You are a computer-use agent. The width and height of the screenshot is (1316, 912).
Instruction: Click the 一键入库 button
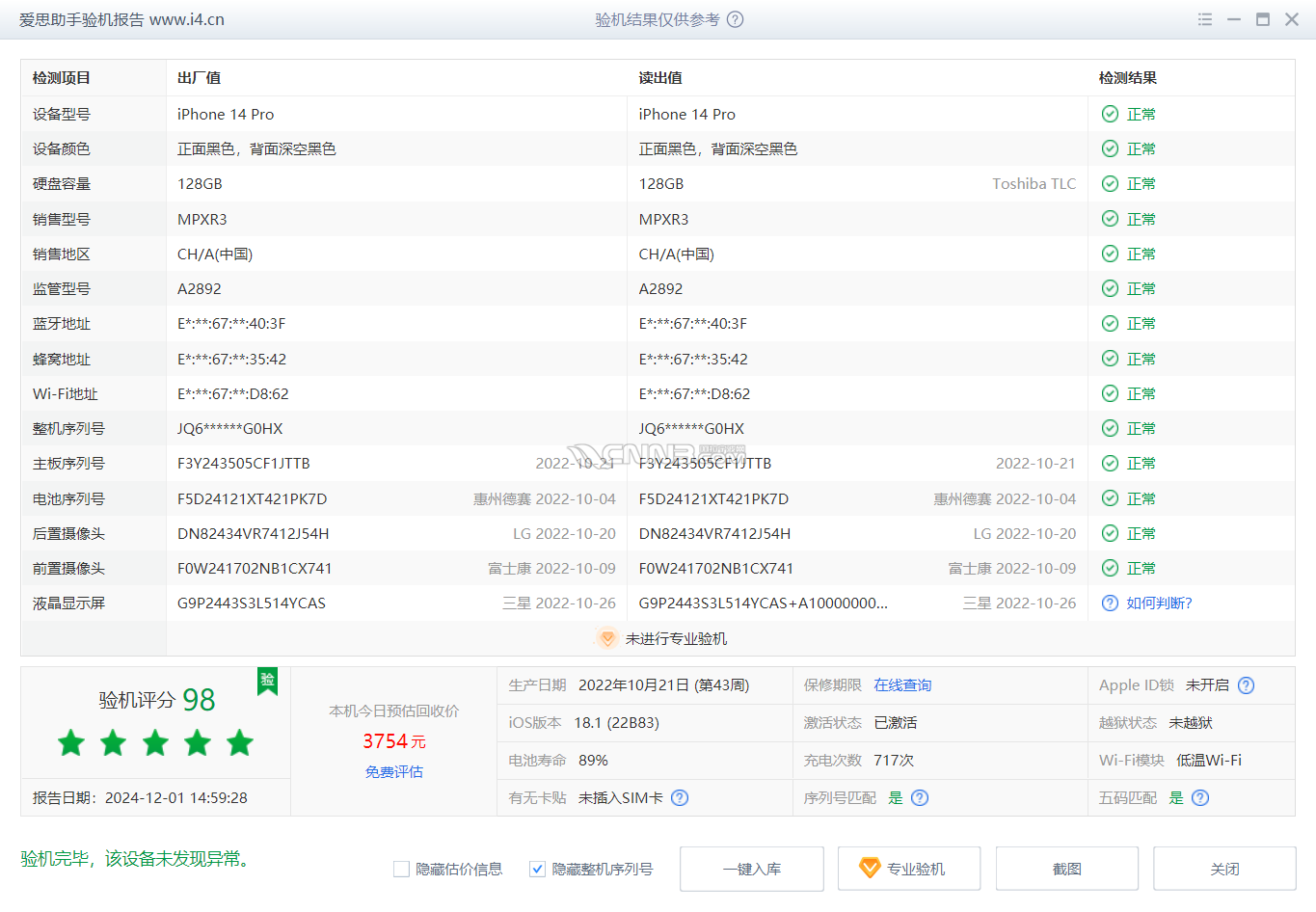(x=752, y=869)
